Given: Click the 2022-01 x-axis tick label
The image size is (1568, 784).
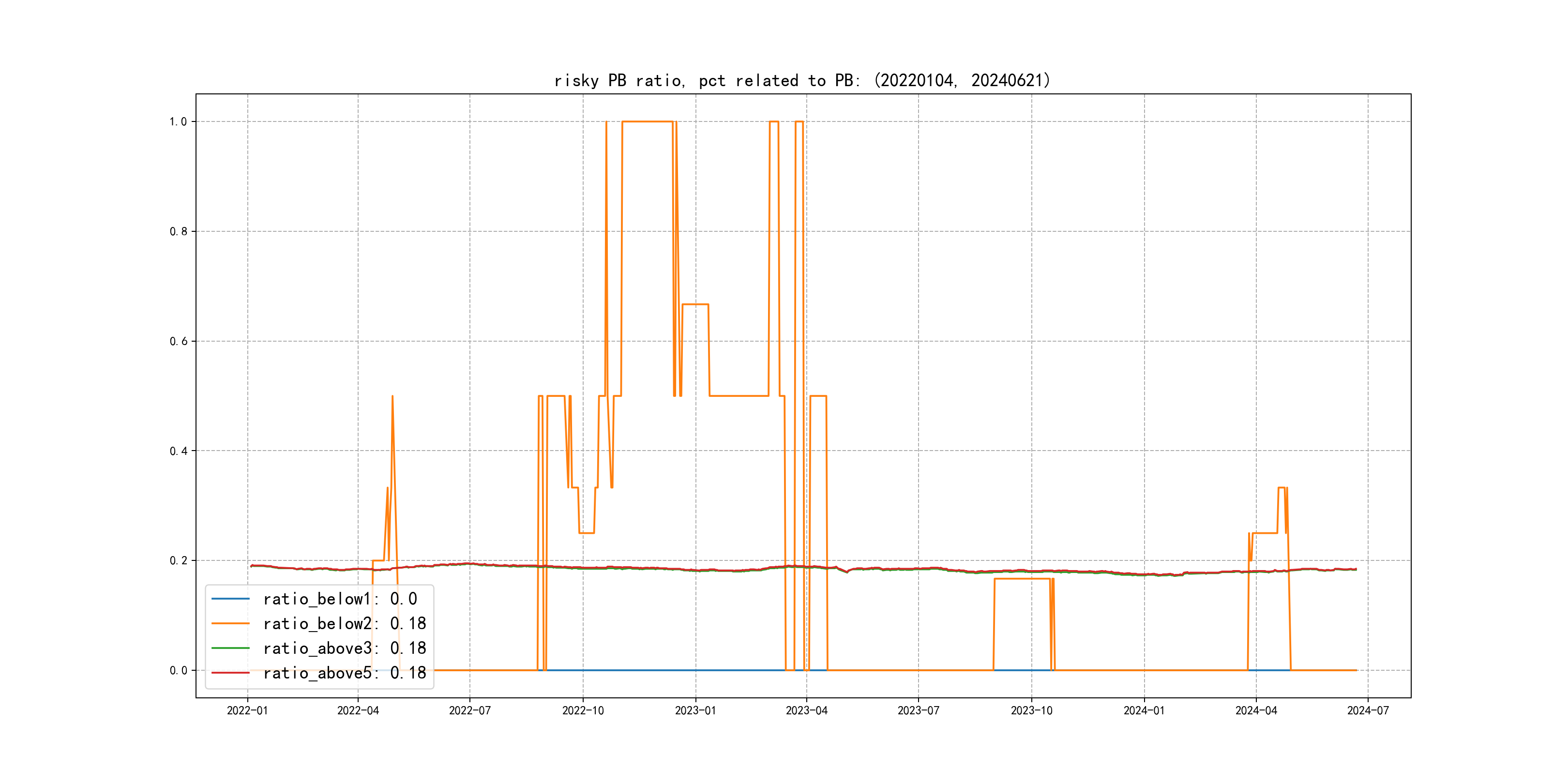Looking at the screenshot, I should tap(247, 710).
